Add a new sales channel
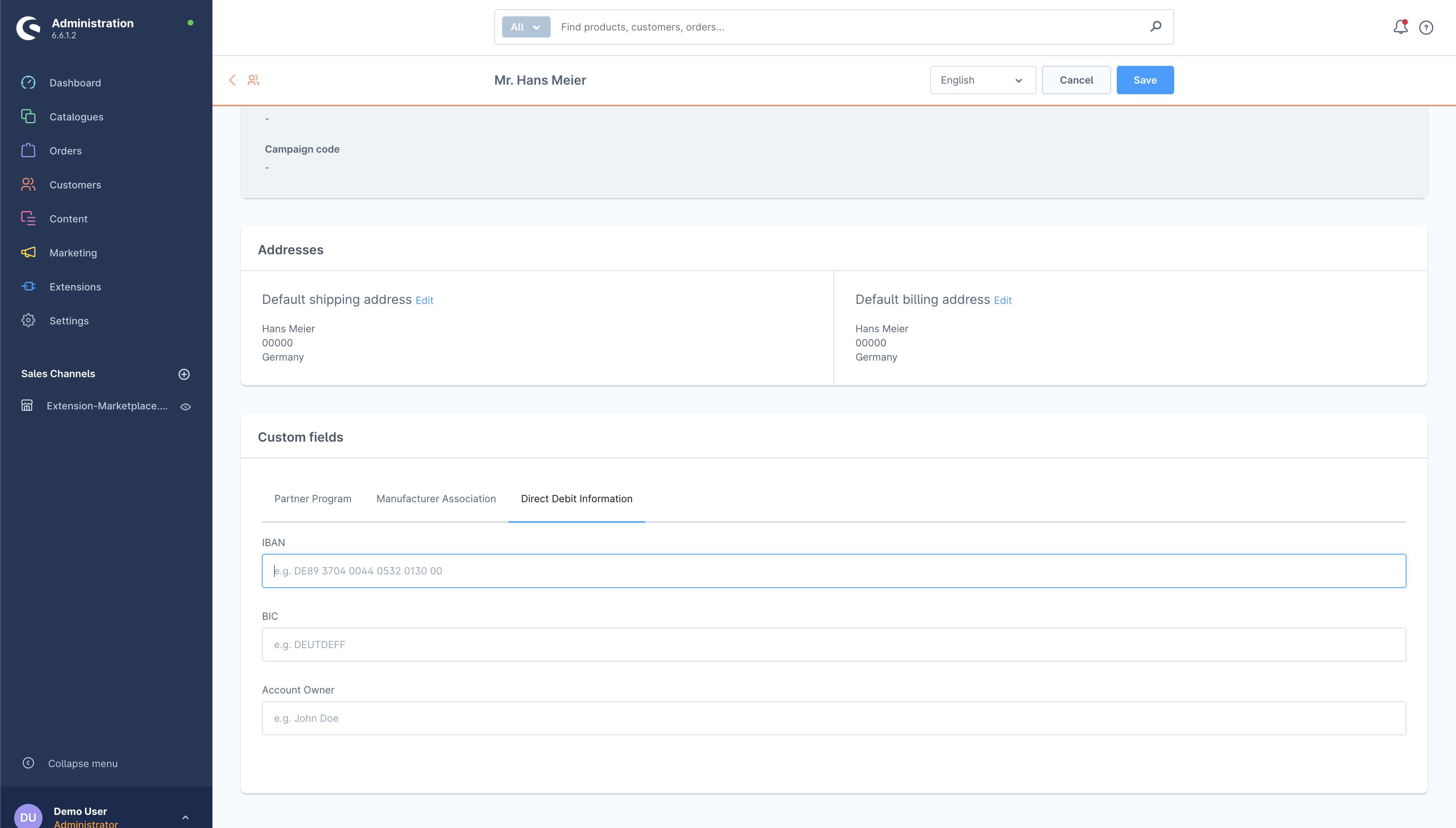This screenshot has height=828, width=1456. [184, 374]
